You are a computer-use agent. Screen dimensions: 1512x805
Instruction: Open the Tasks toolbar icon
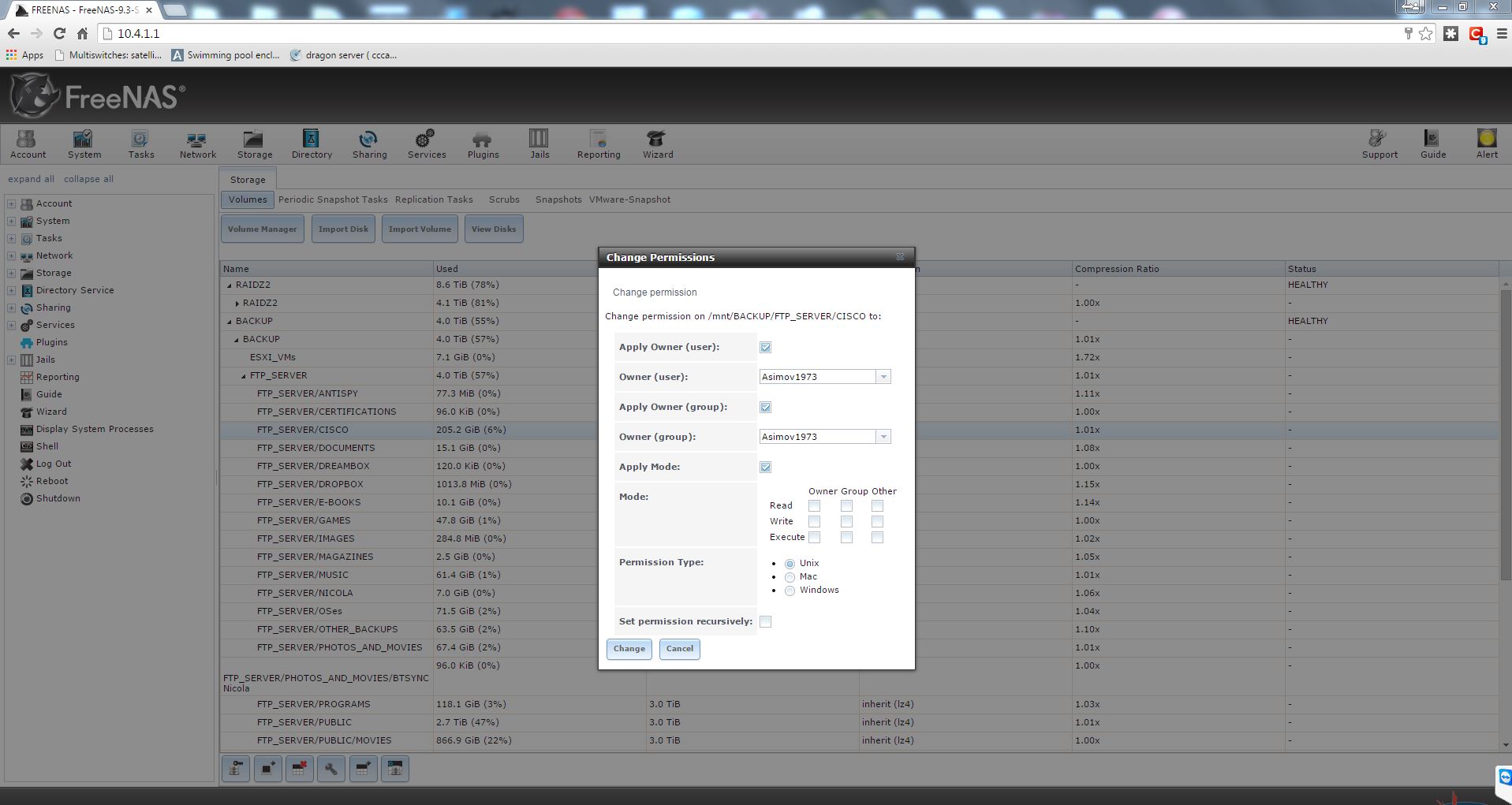(x=140, y=144)
